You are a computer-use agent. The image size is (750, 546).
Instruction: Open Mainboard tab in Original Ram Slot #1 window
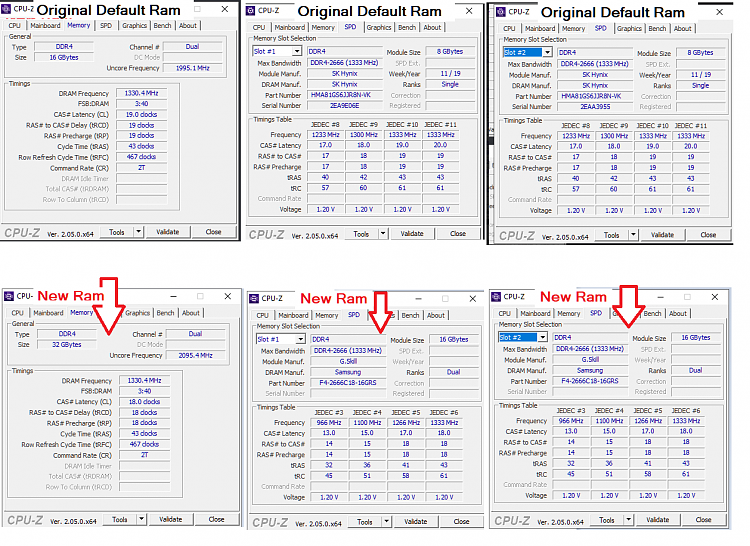pos(289,28)
